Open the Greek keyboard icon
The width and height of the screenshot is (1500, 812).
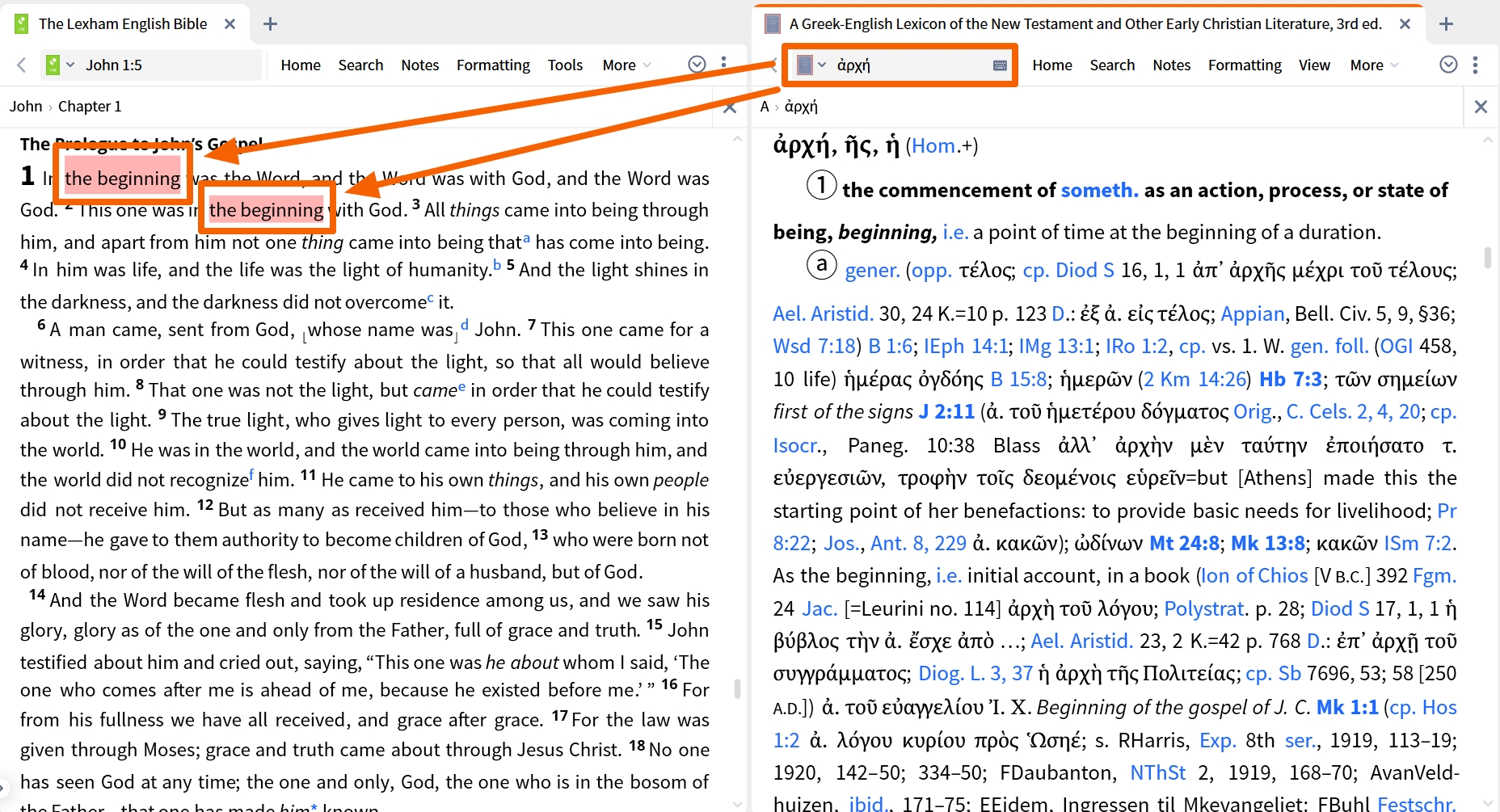click(1000, 65)
